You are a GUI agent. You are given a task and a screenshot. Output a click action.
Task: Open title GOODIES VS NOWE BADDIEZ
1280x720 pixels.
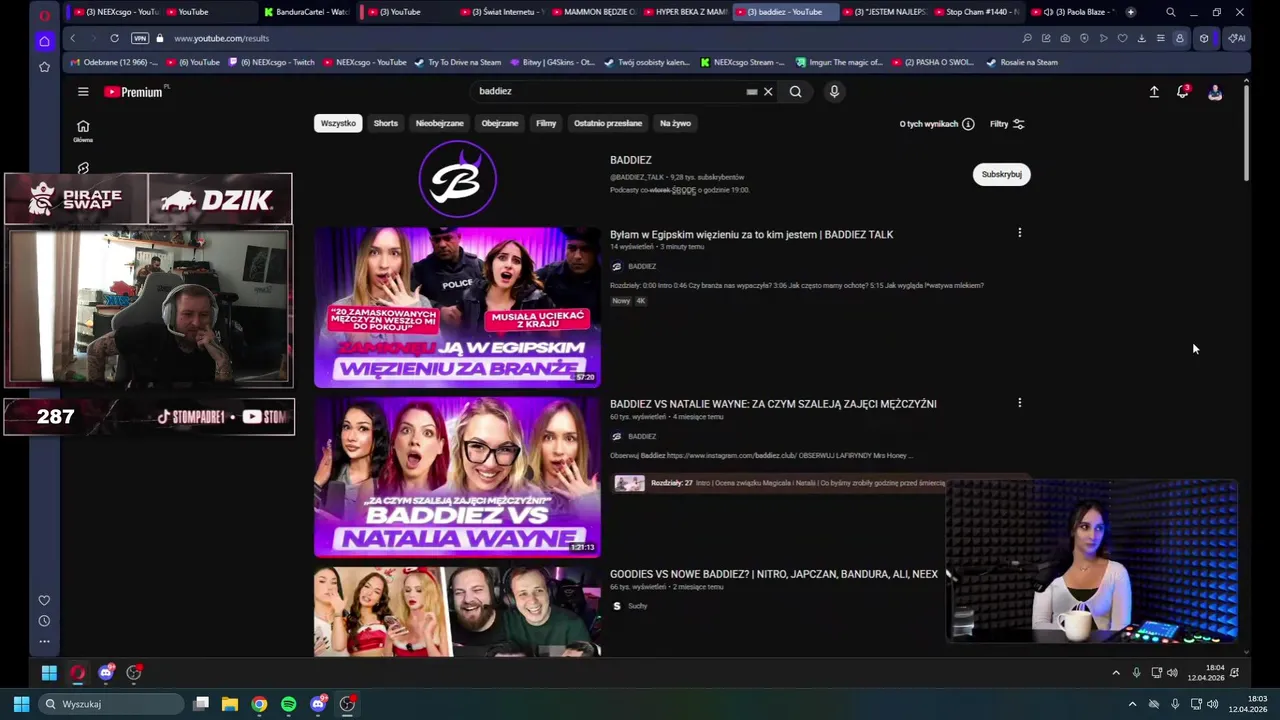tap(773, 574)
